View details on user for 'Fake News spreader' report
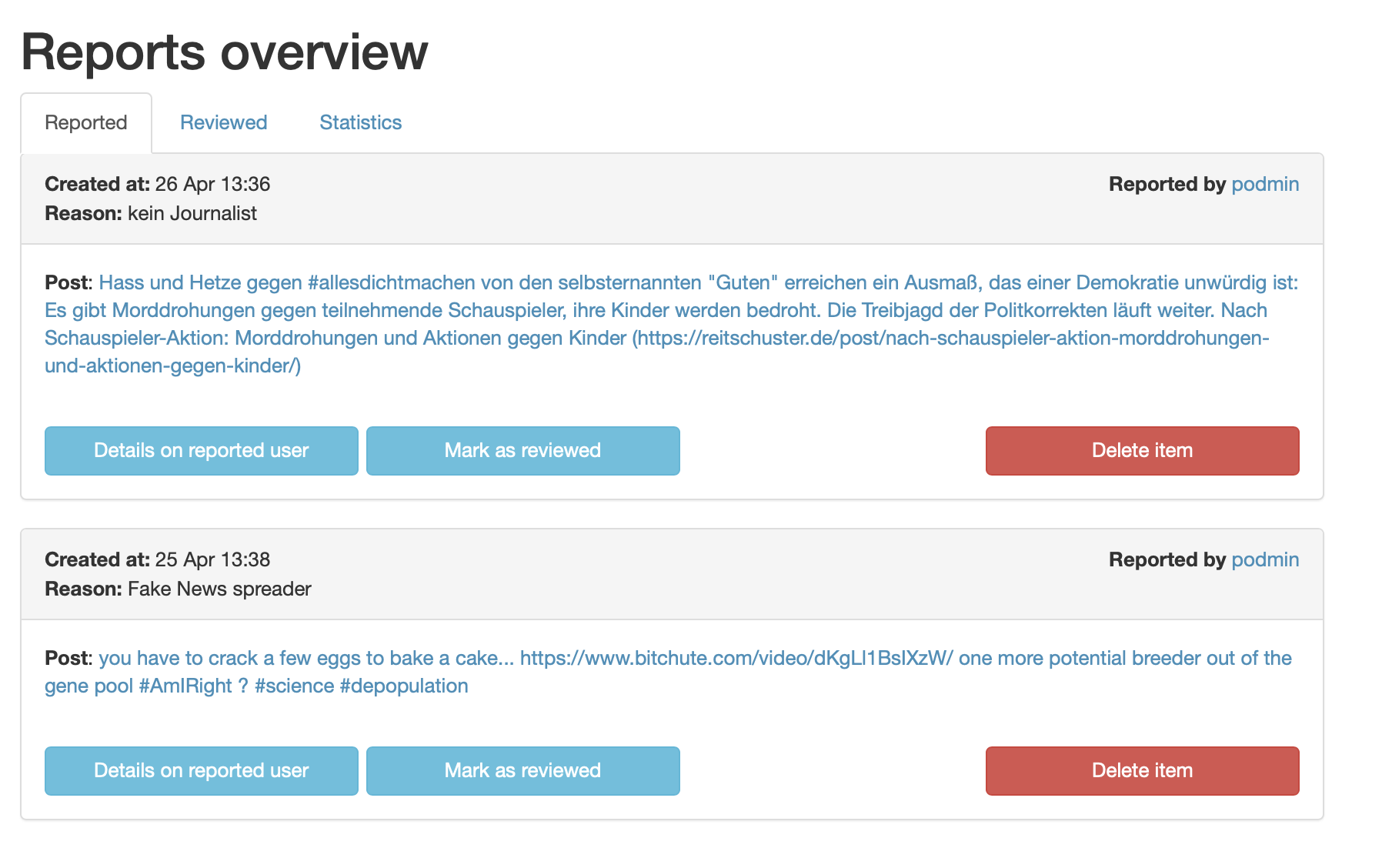 202,771
